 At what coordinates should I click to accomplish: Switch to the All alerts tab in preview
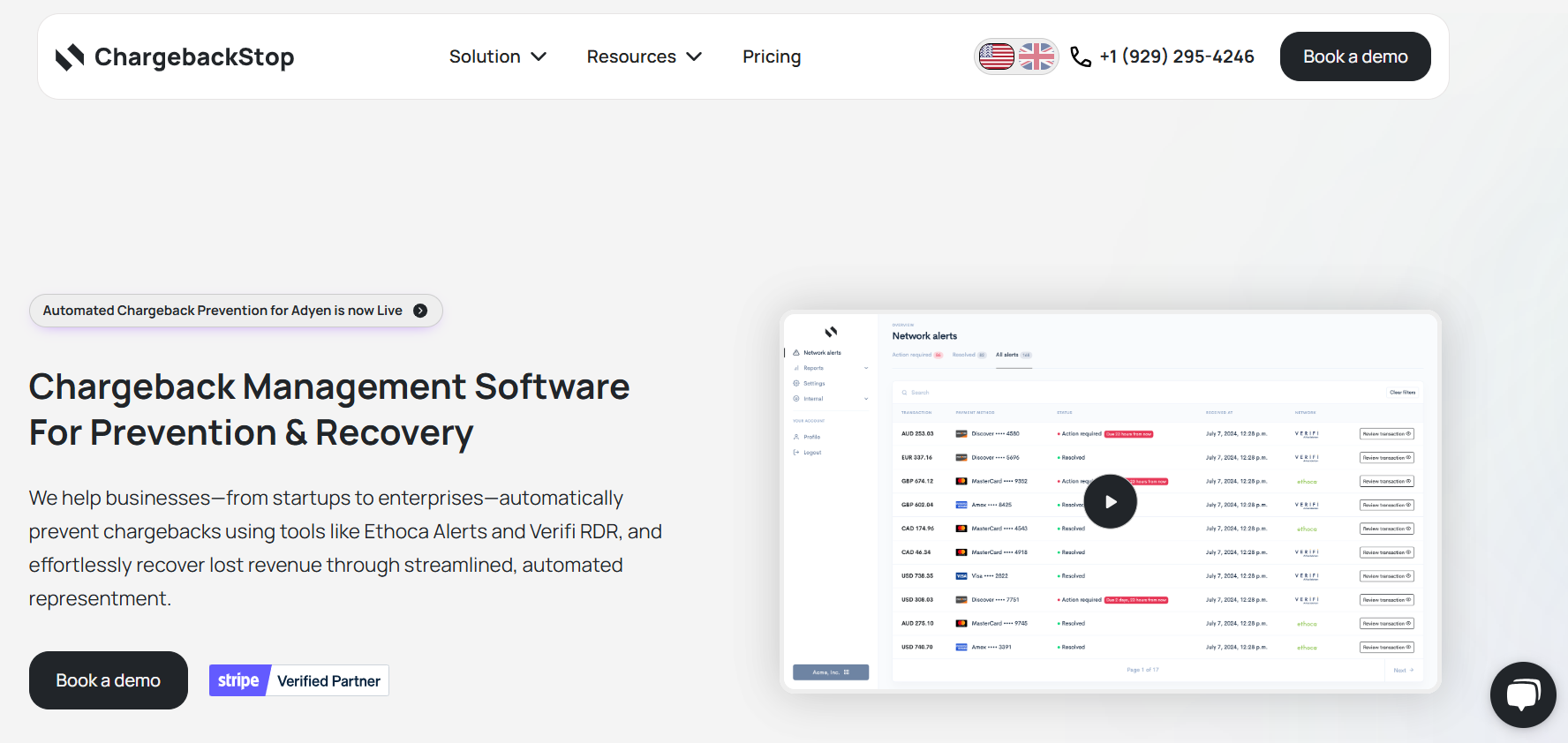[x=1014, y=355]
